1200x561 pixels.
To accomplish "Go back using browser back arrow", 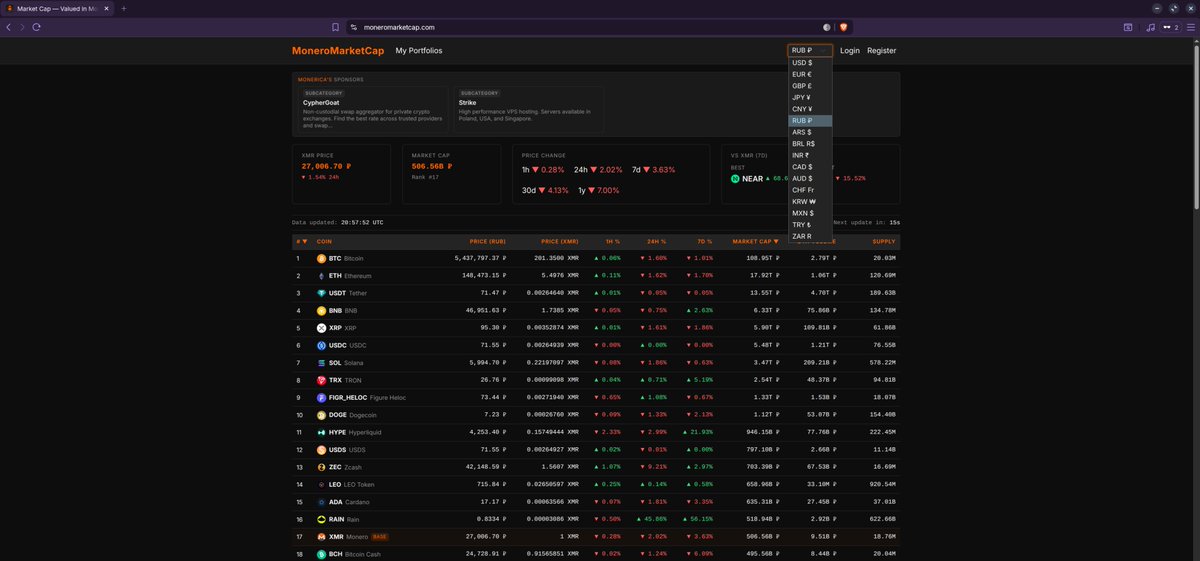I will coord(9,27).
